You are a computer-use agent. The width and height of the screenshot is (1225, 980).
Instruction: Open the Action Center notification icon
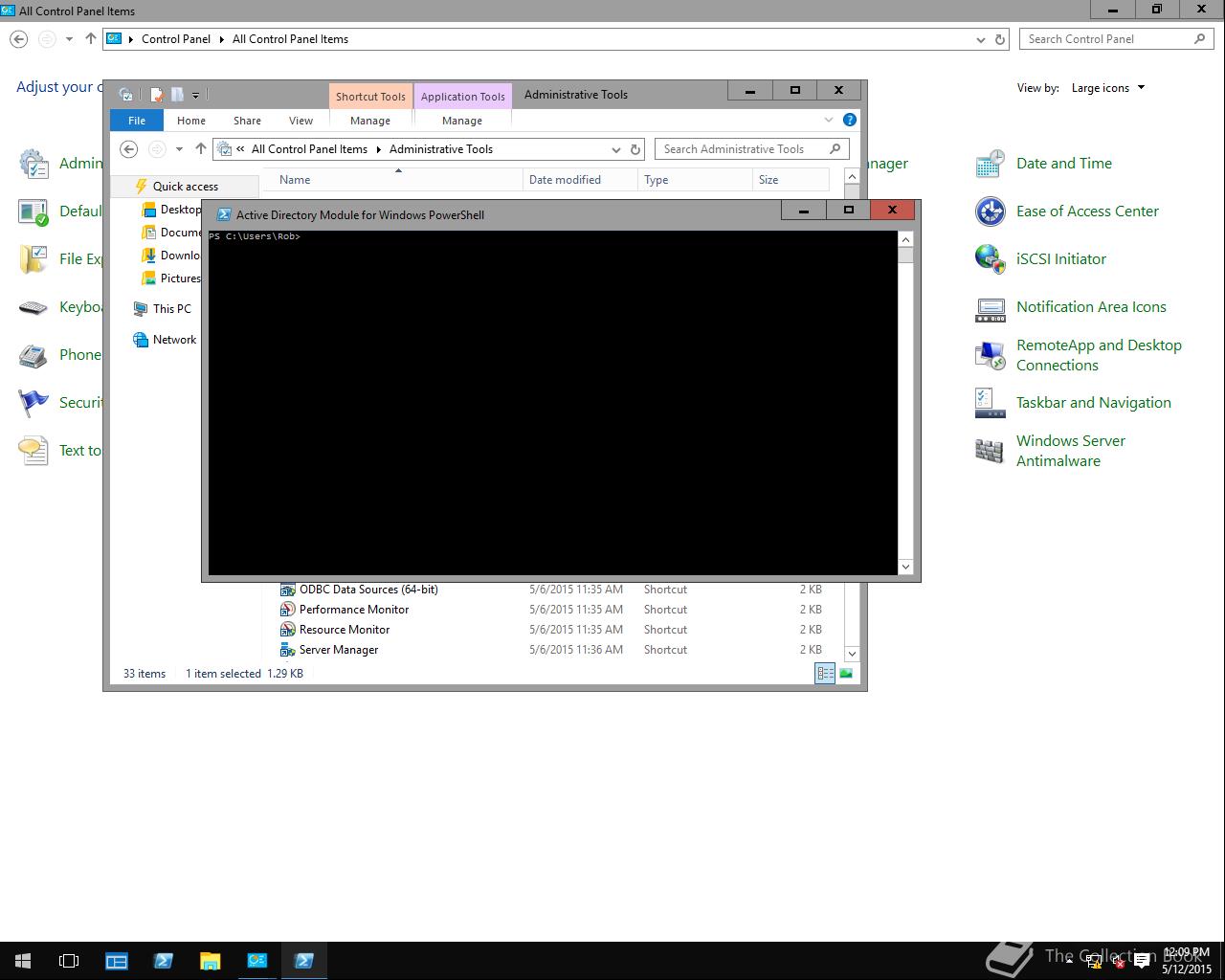pos(1142,962)
